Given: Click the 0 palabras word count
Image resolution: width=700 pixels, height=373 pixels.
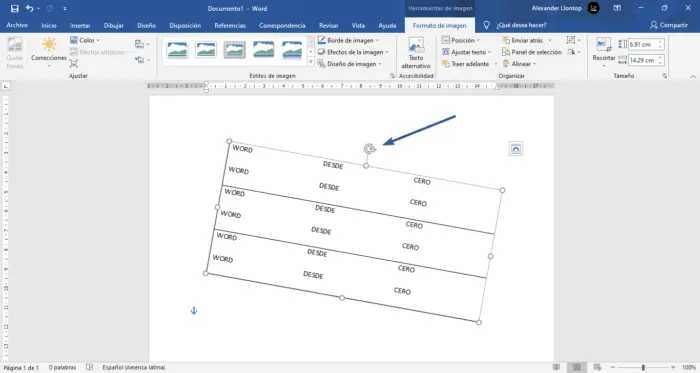Looking at the screenshot, I should pyautogui.click(x=62, y=368).
